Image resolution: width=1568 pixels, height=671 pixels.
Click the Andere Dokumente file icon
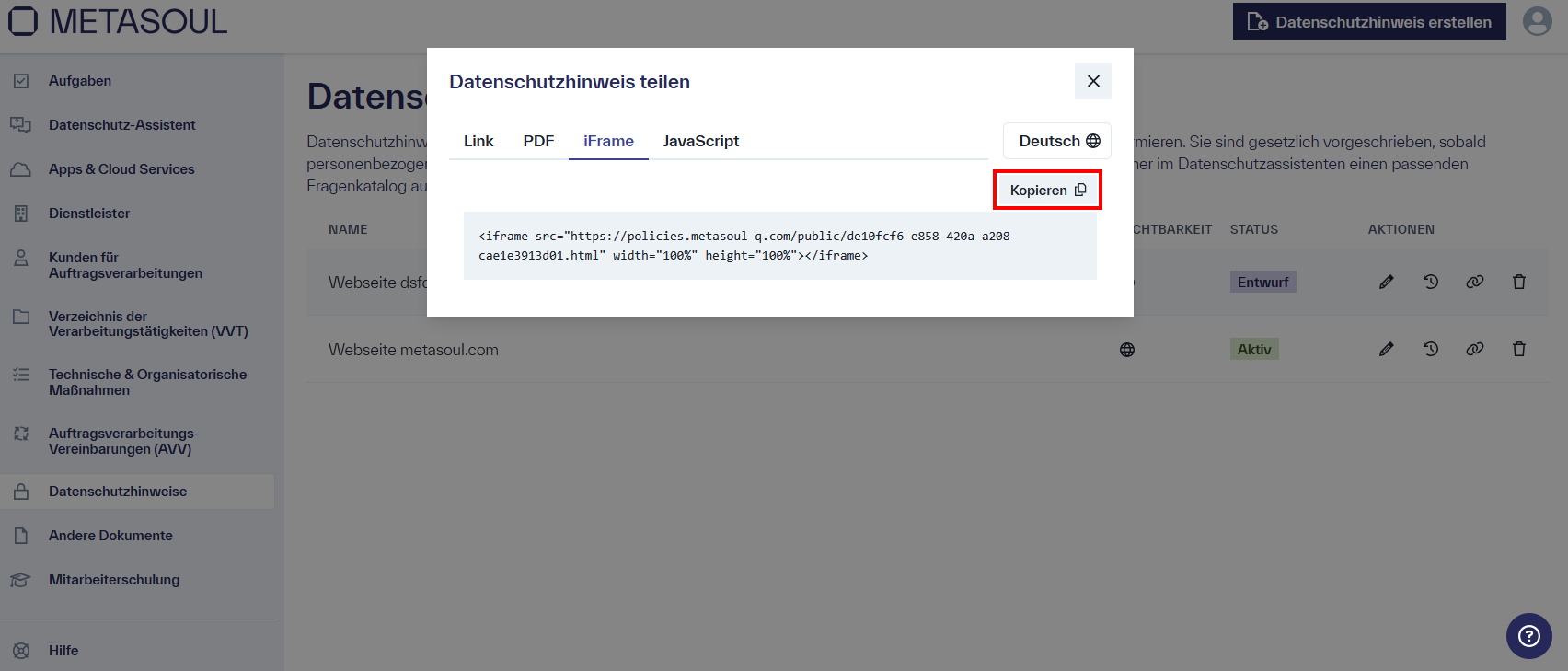tap(21, 536)
